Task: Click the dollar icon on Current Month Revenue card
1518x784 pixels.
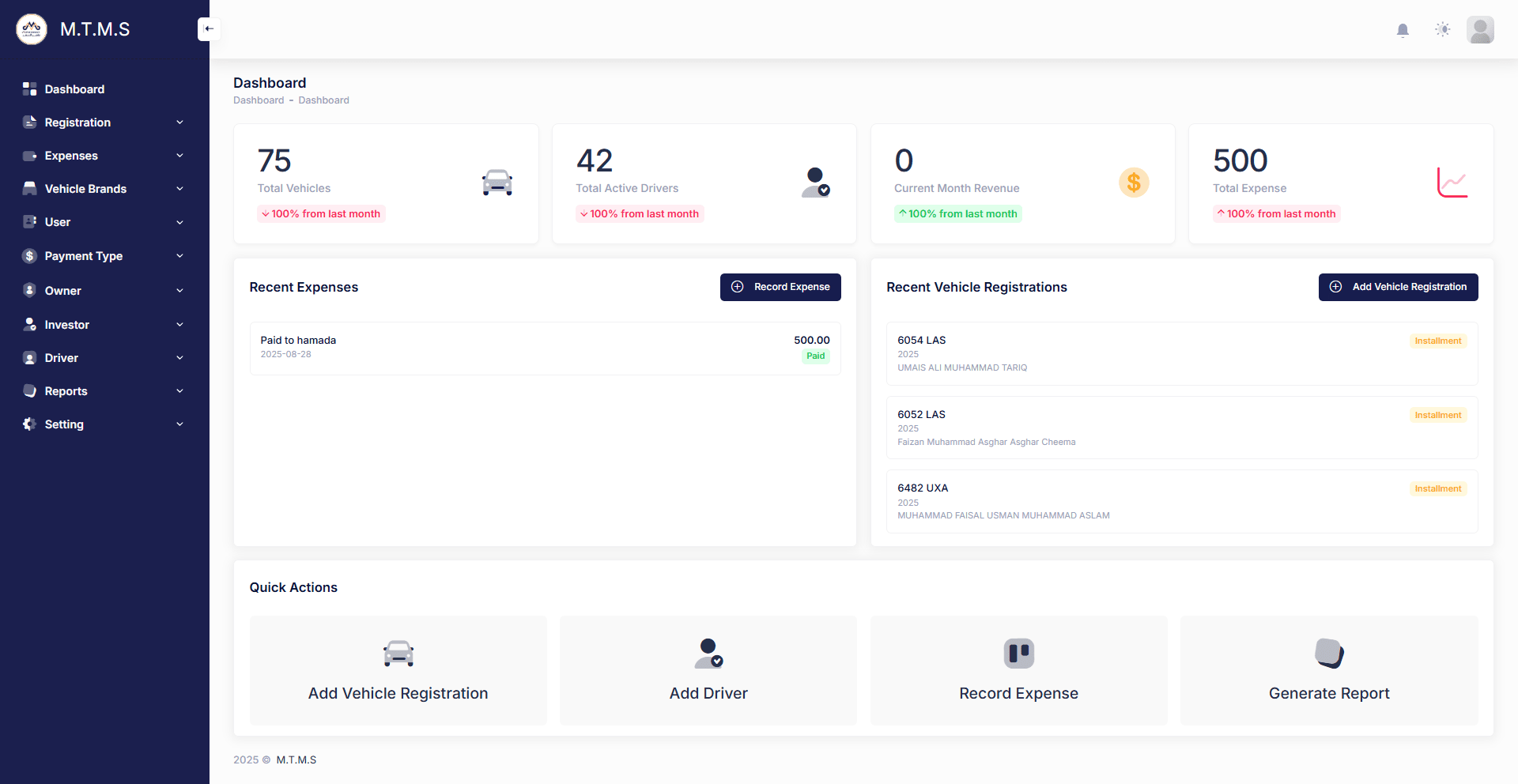Action: [x=1134, y=182]
